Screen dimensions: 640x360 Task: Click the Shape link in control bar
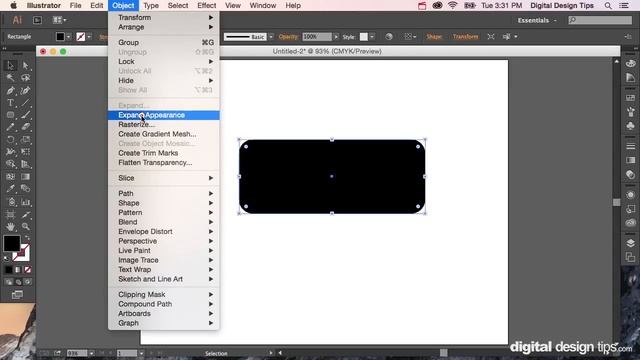tap(434, 37)
